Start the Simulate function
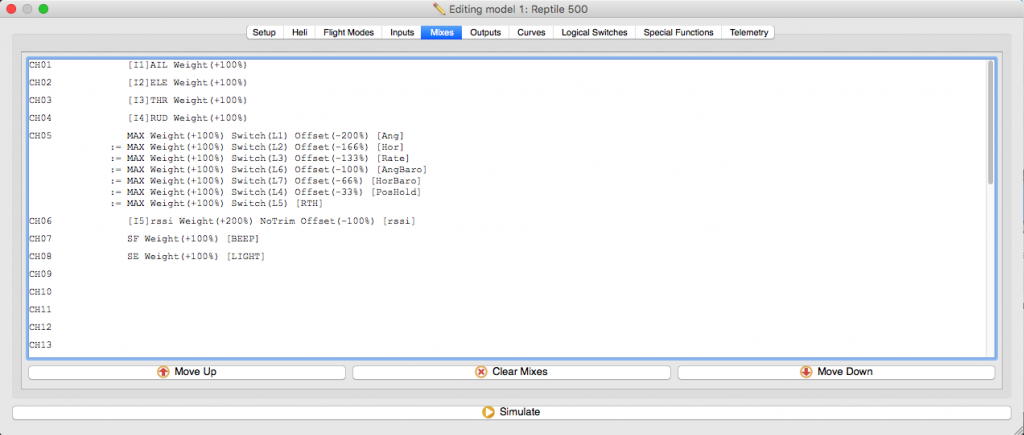1024x435 pixels. (511, 411)
